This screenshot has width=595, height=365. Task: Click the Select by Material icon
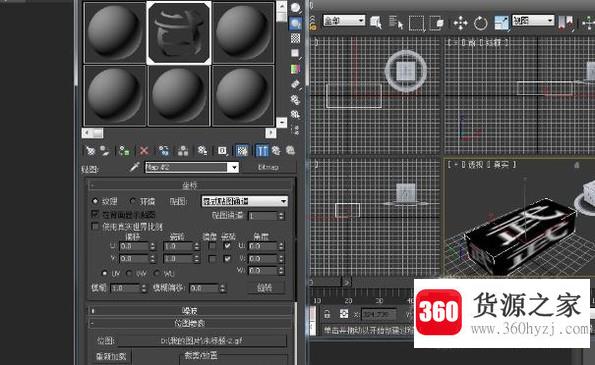[x=296, y=114]
